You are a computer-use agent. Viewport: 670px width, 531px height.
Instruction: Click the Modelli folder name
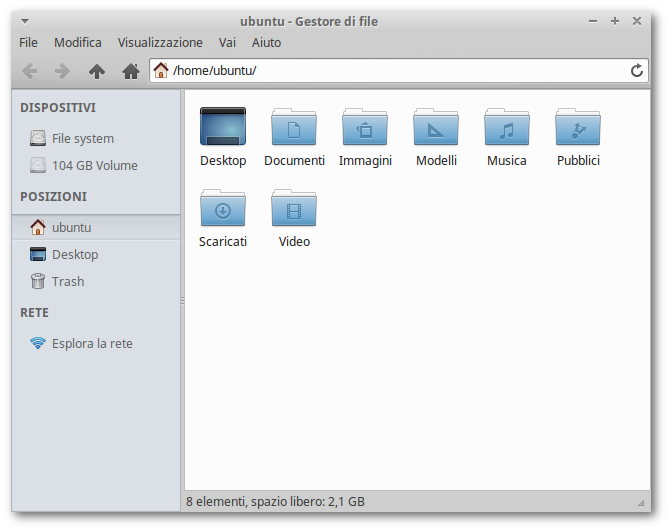(436, 161)
